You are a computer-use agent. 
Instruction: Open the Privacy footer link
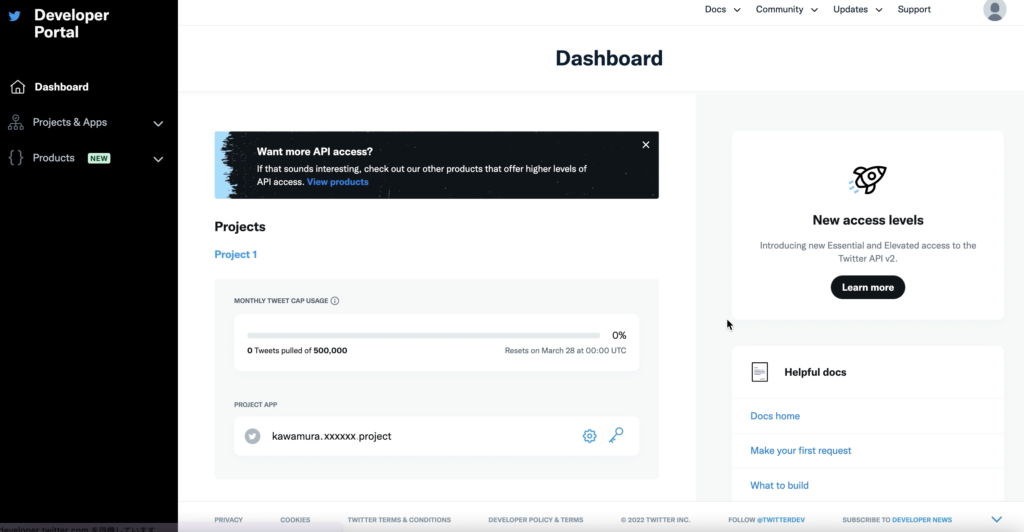tap(229, 520)
